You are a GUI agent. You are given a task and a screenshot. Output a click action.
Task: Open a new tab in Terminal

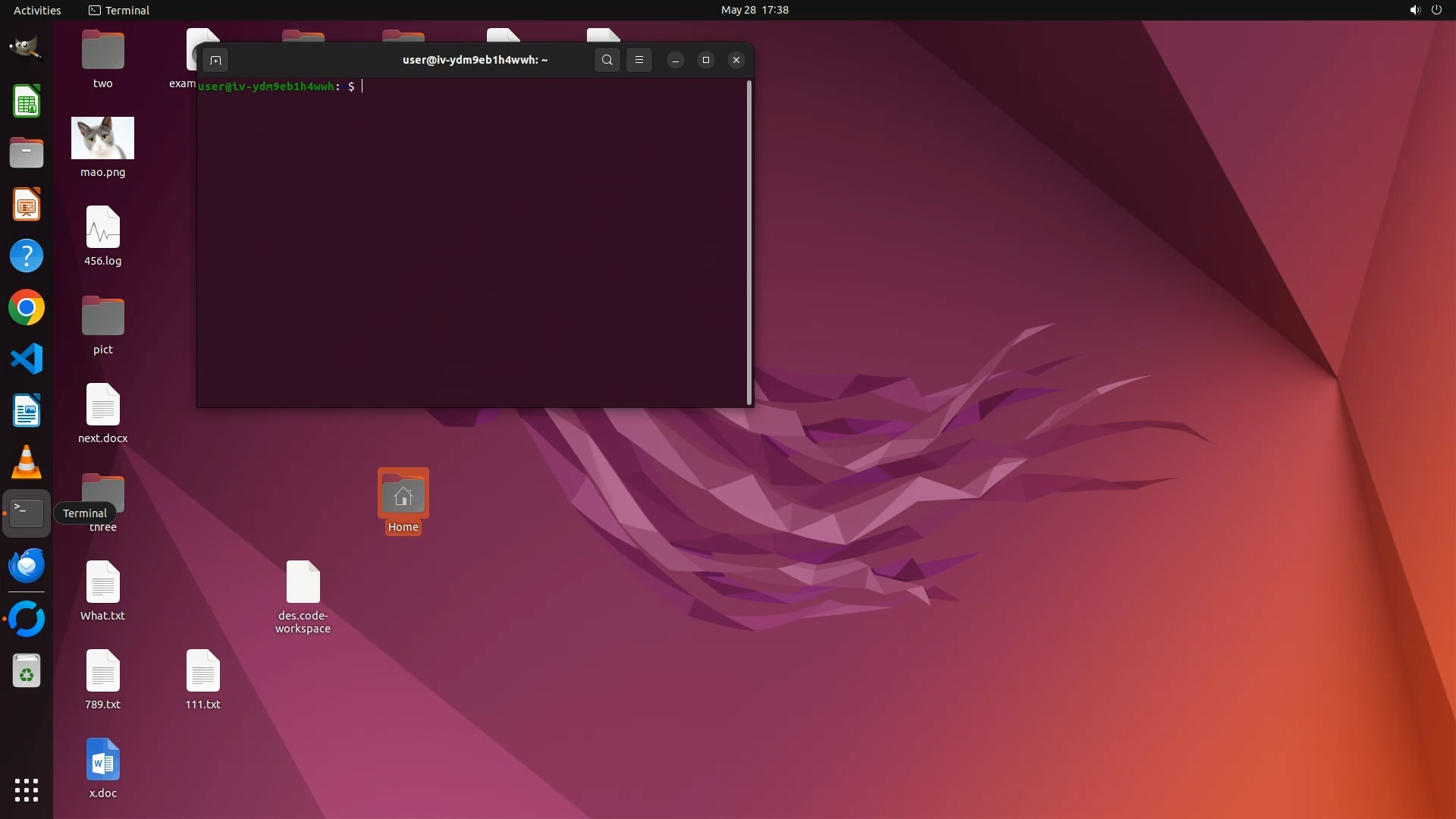point(215,60)
